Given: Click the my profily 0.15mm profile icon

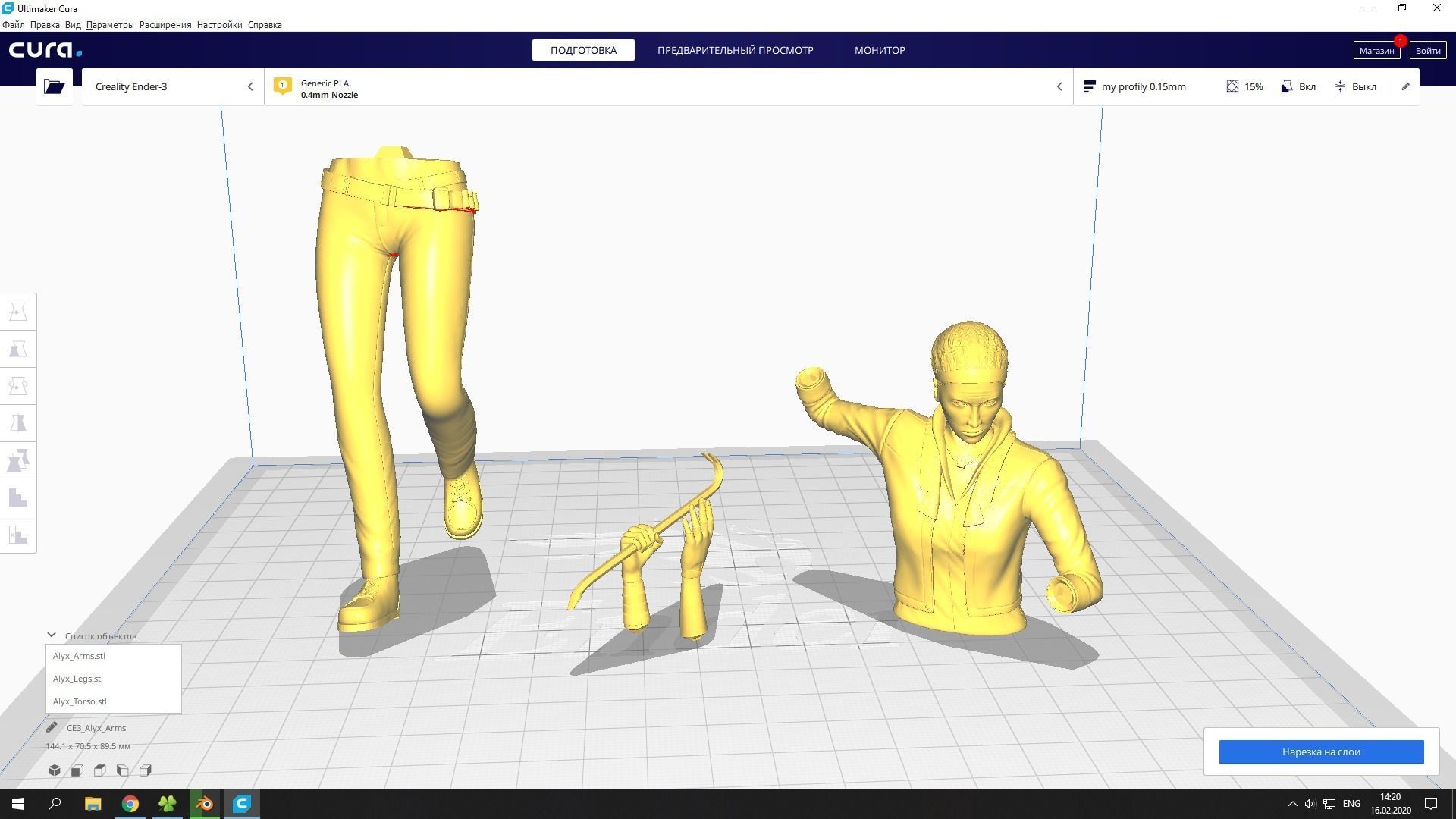Looking at the screenshot, I should [1090, 86].
